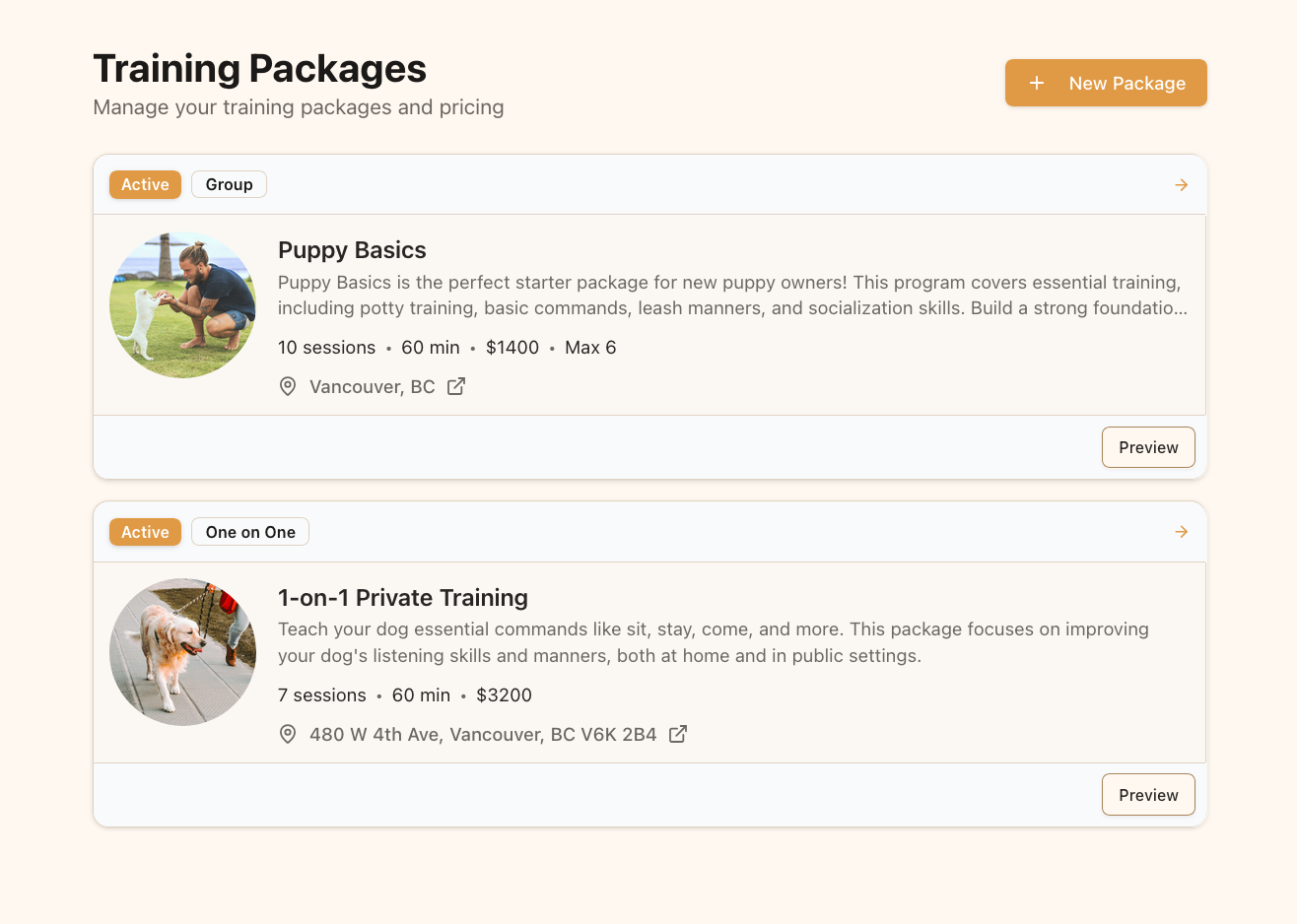
Task: Click the $3200 price text
Action: (x=505, y=694)
